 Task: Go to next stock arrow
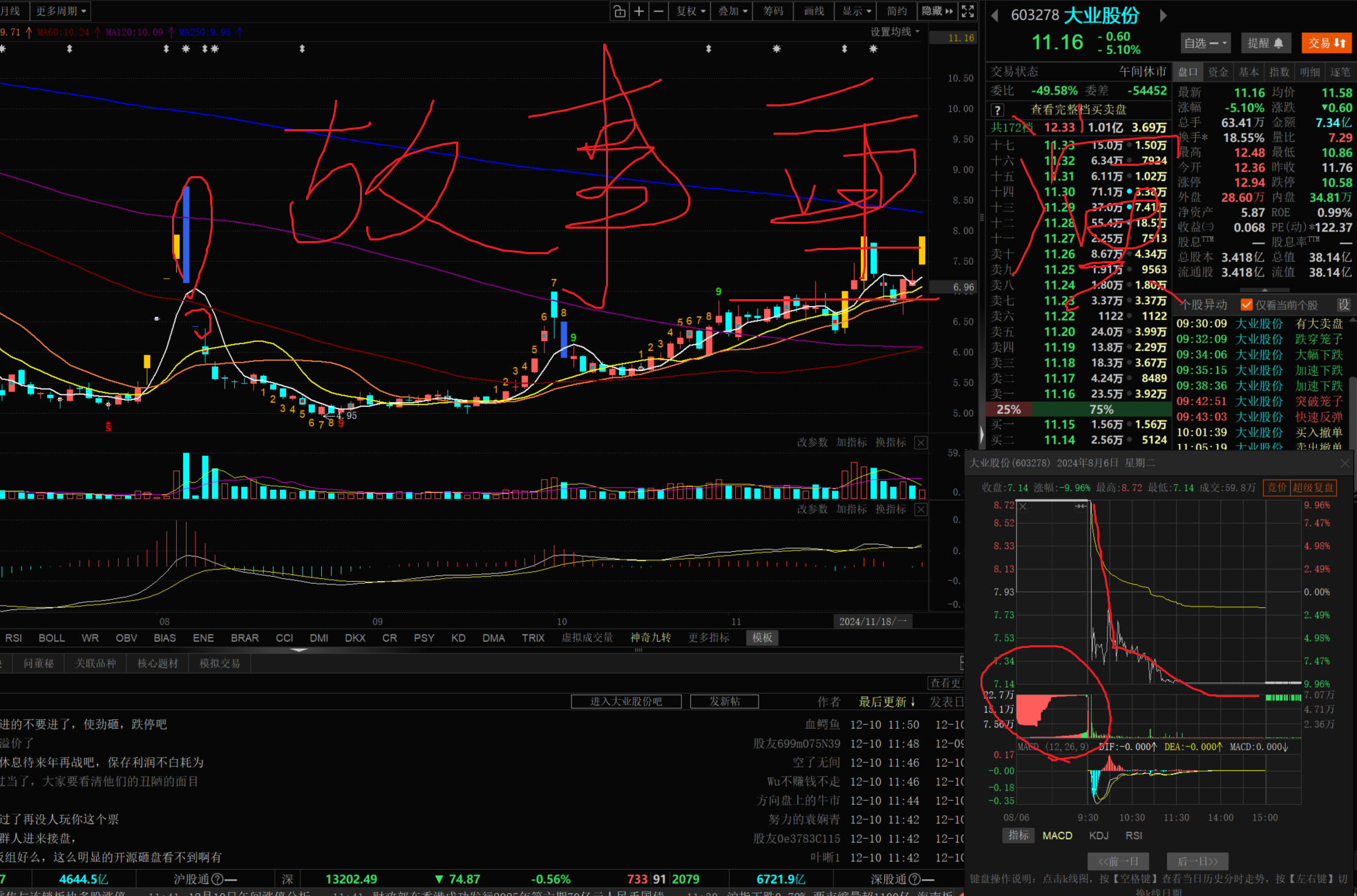point(1164,15)
